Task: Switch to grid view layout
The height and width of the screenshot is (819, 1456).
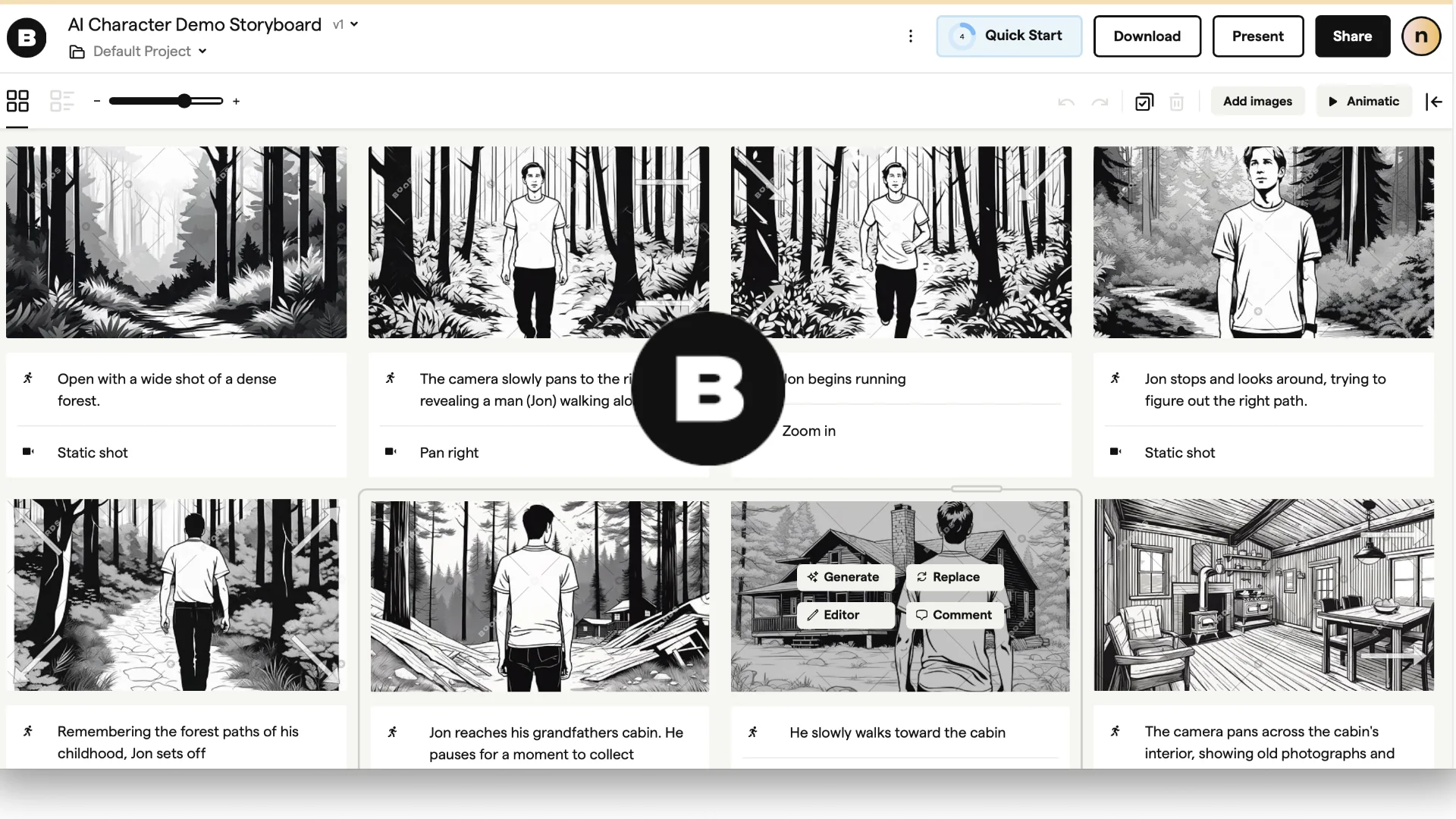Action: [17, 101]
